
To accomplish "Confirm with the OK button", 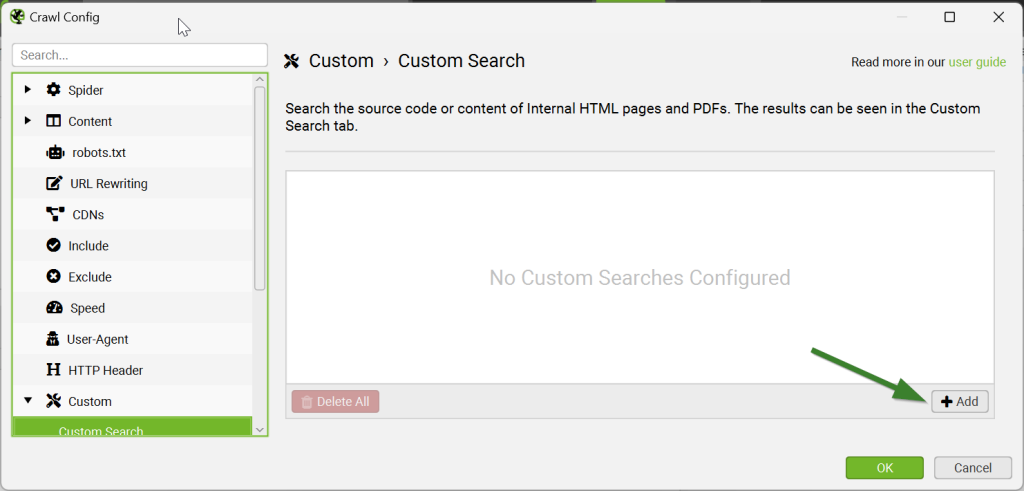I will (884, 468).
